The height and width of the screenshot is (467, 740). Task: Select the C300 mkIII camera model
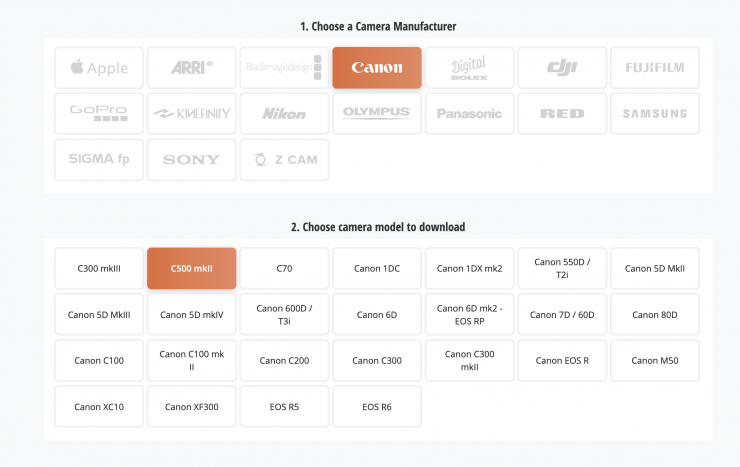(x=99, y=268)
